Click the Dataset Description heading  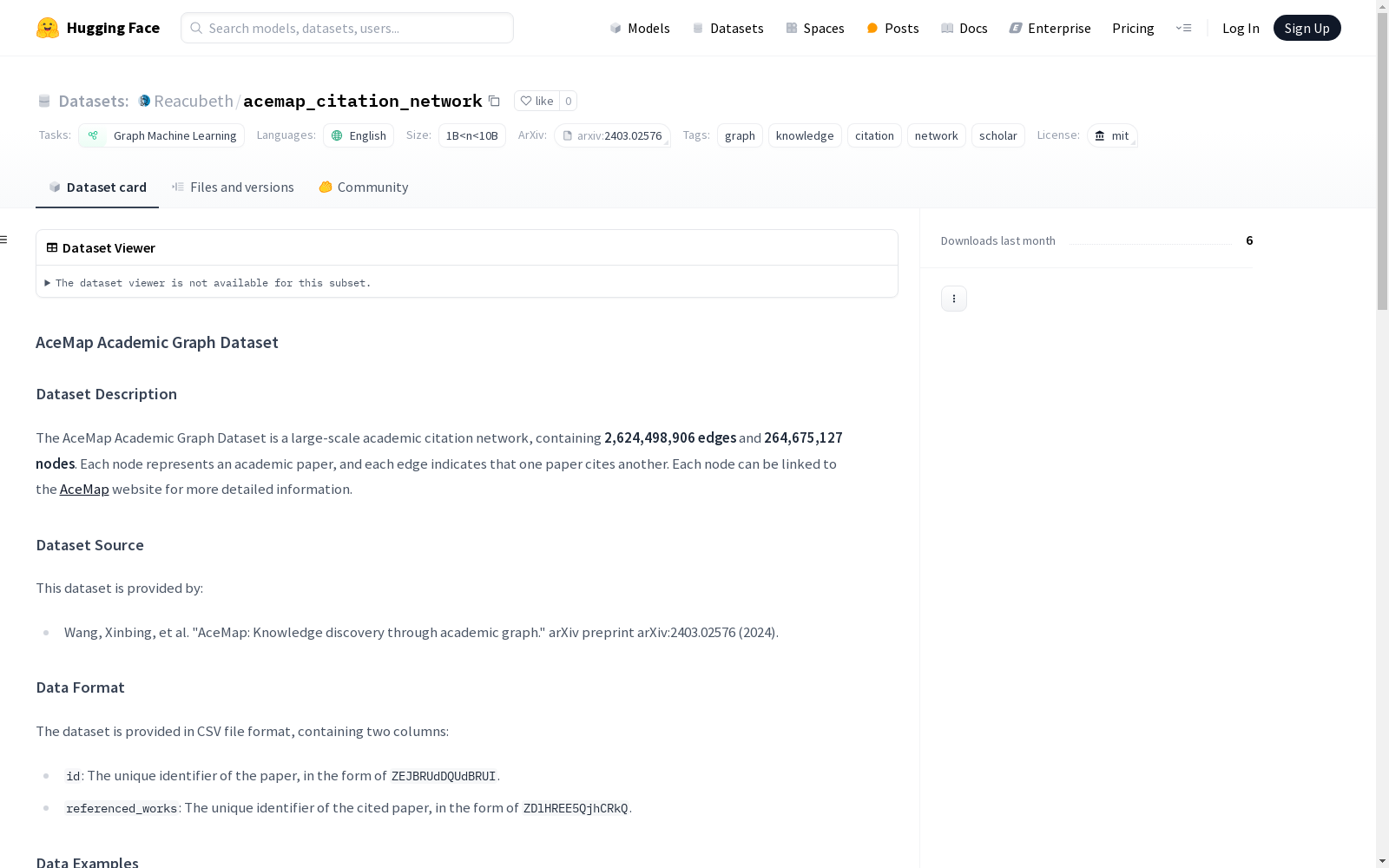click(107, 394)
